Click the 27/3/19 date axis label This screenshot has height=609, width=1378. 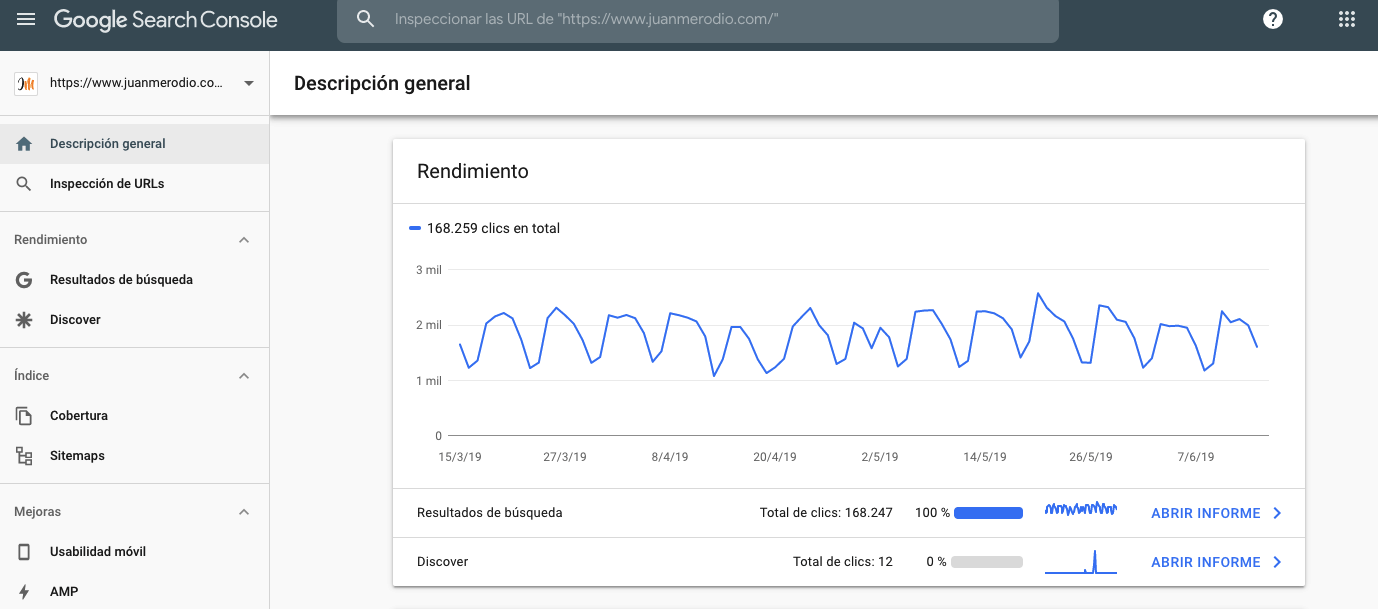pyautogui.click(x=565, y=457)
